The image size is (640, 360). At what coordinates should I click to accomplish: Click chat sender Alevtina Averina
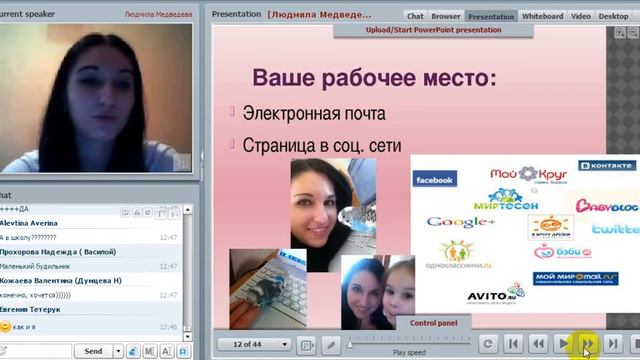click(29, 223)
